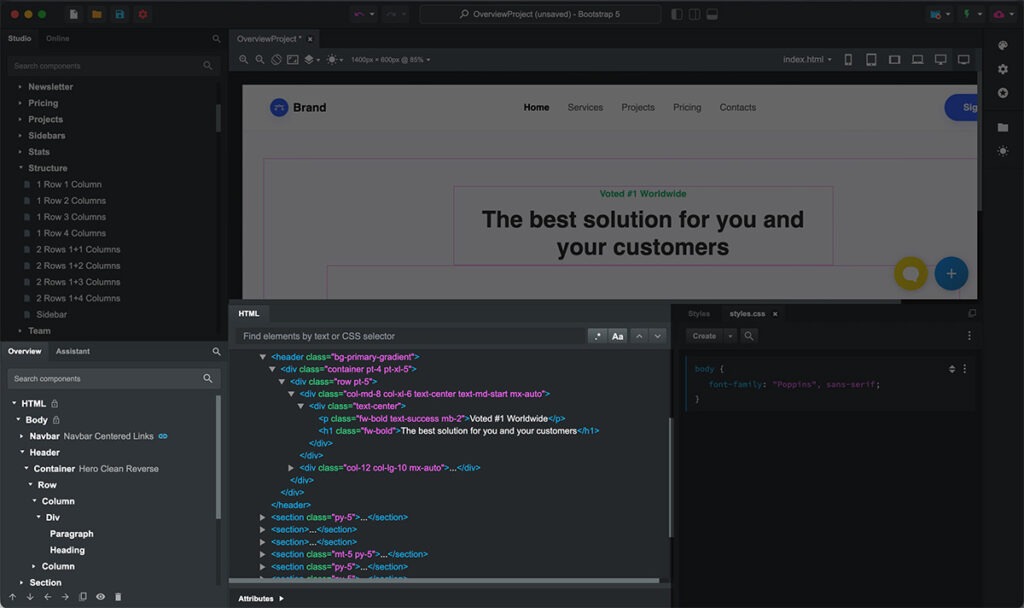Toggle component visibility with eye icon
Viewport: 1024px width, 608px height.
[x=101, y=597]
